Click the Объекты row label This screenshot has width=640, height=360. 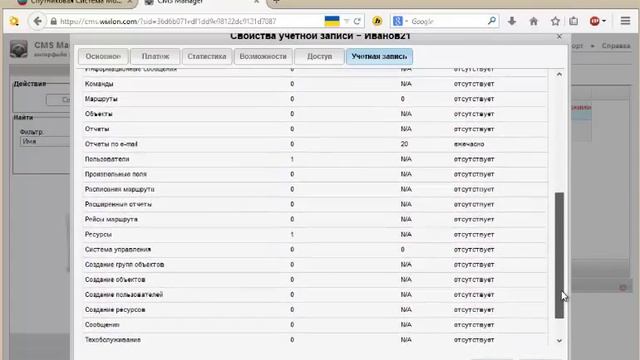[98, 114]
